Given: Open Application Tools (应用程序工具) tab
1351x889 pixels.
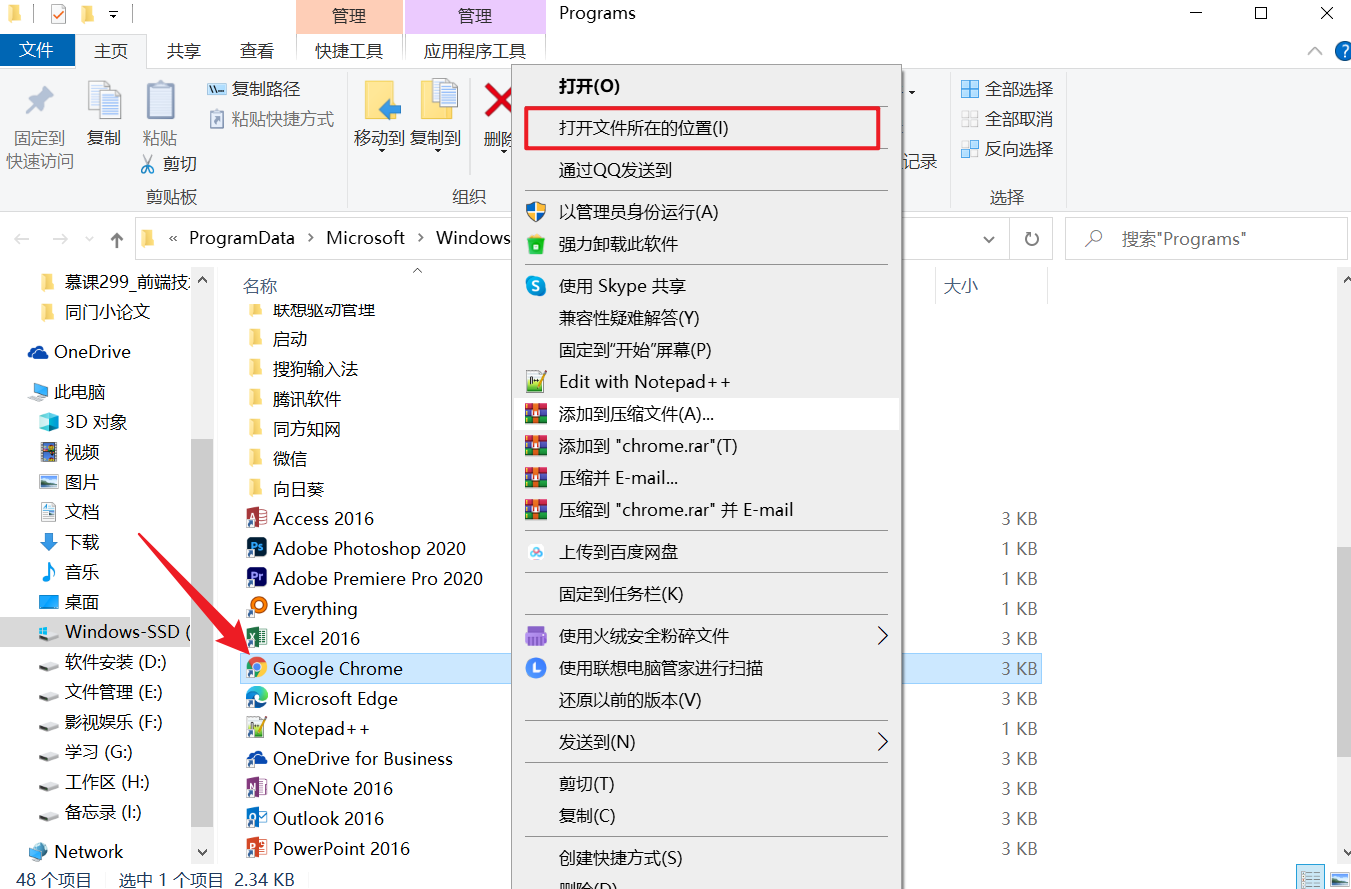Looking at the screenshot, I should point(475,51).
